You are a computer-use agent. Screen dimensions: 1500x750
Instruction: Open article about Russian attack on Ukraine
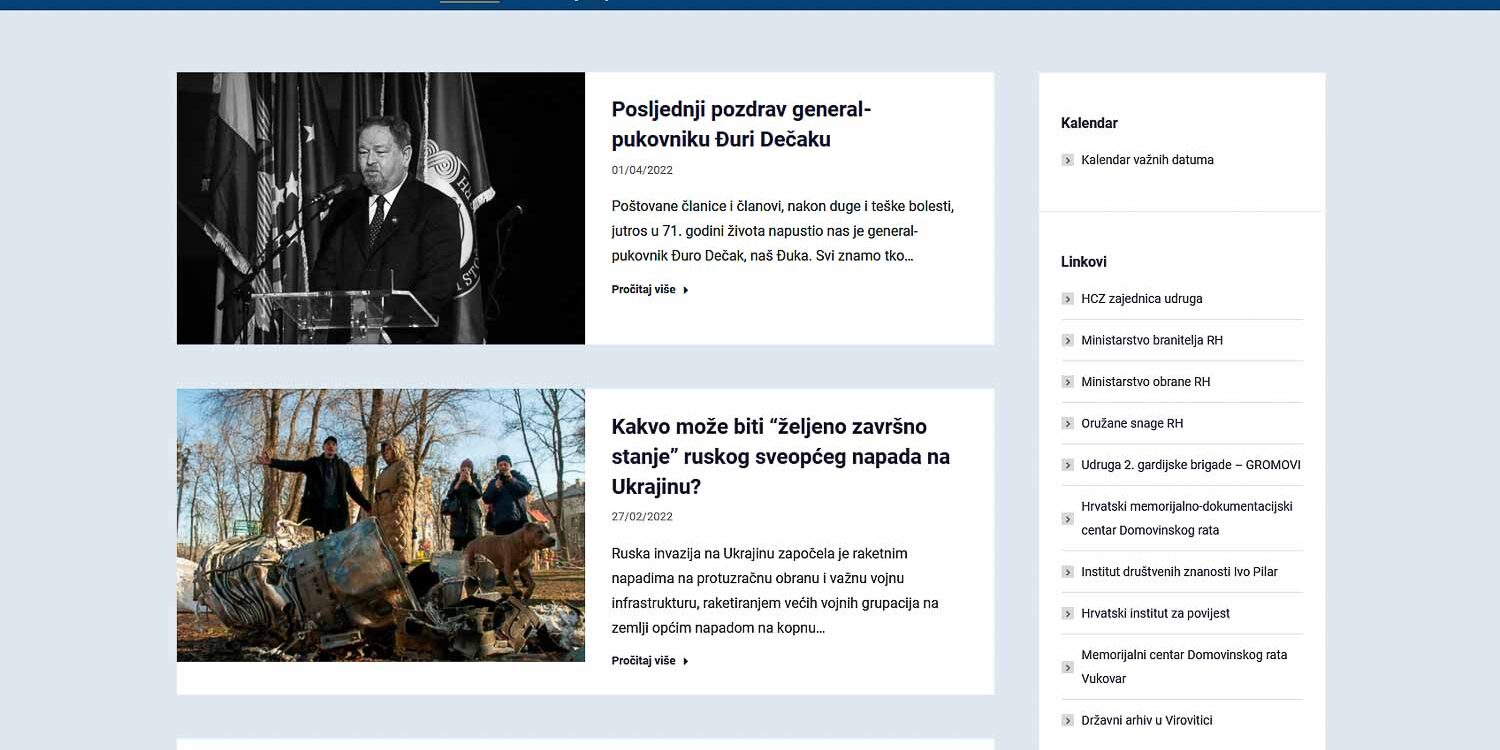point(780,456)
